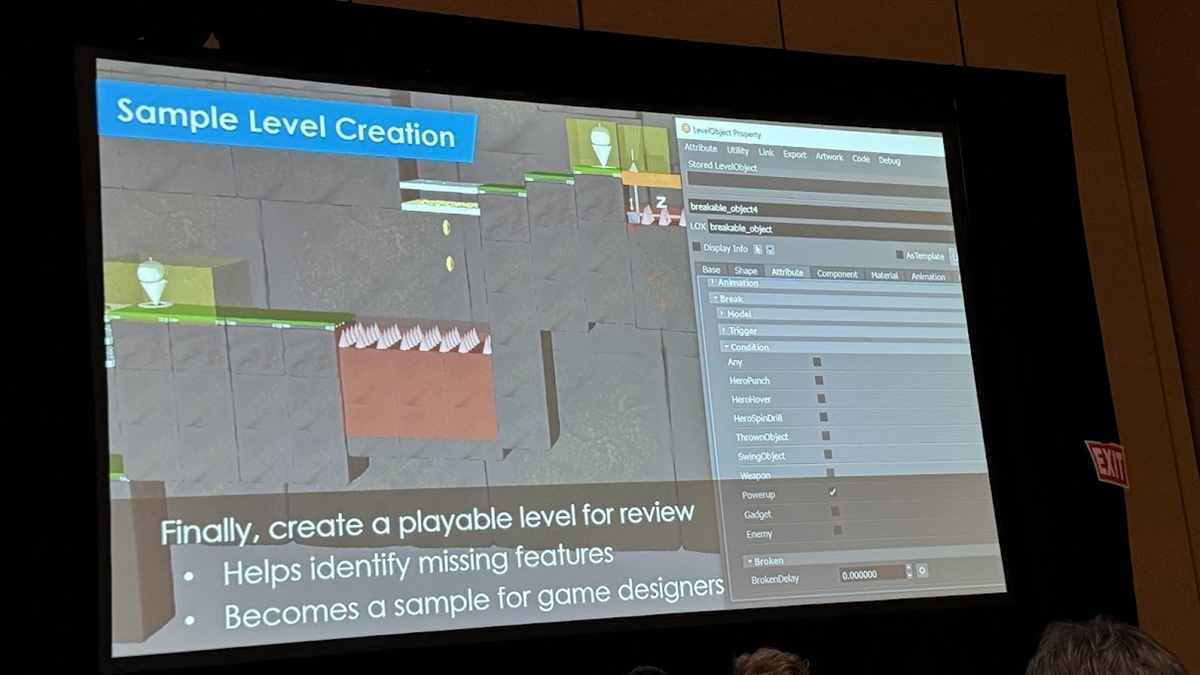Switch to the Base tab
Screen dimensions: 1200x675
click(711, 270)
